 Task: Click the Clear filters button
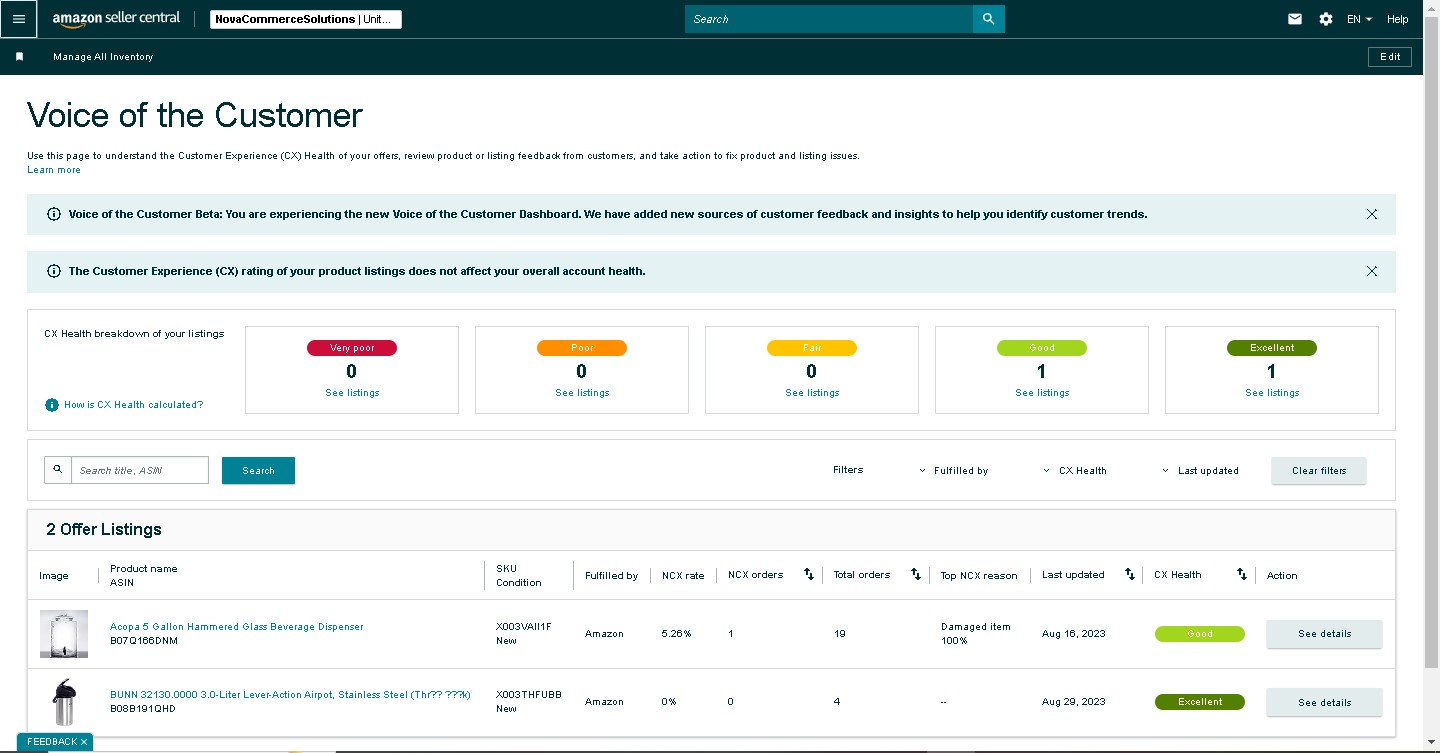[x=1319, y=471]
